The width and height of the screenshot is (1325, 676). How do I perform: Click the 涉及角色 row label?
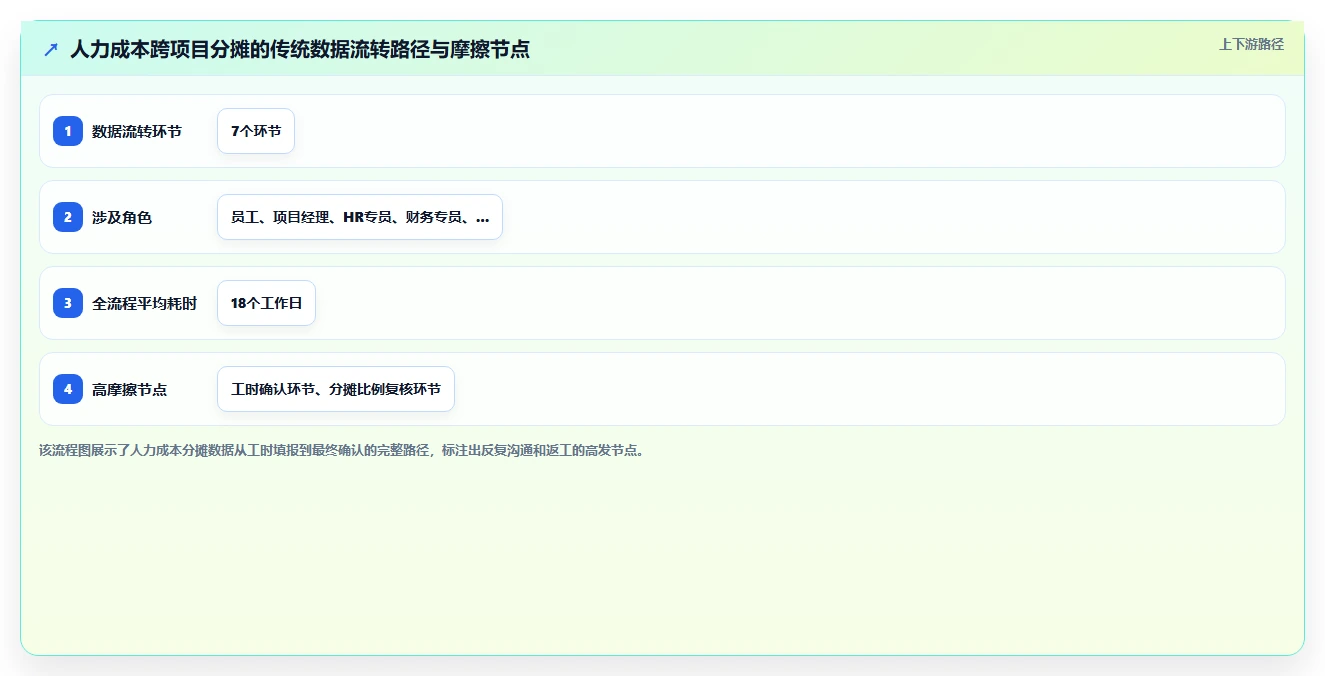[x=122, y=217]
